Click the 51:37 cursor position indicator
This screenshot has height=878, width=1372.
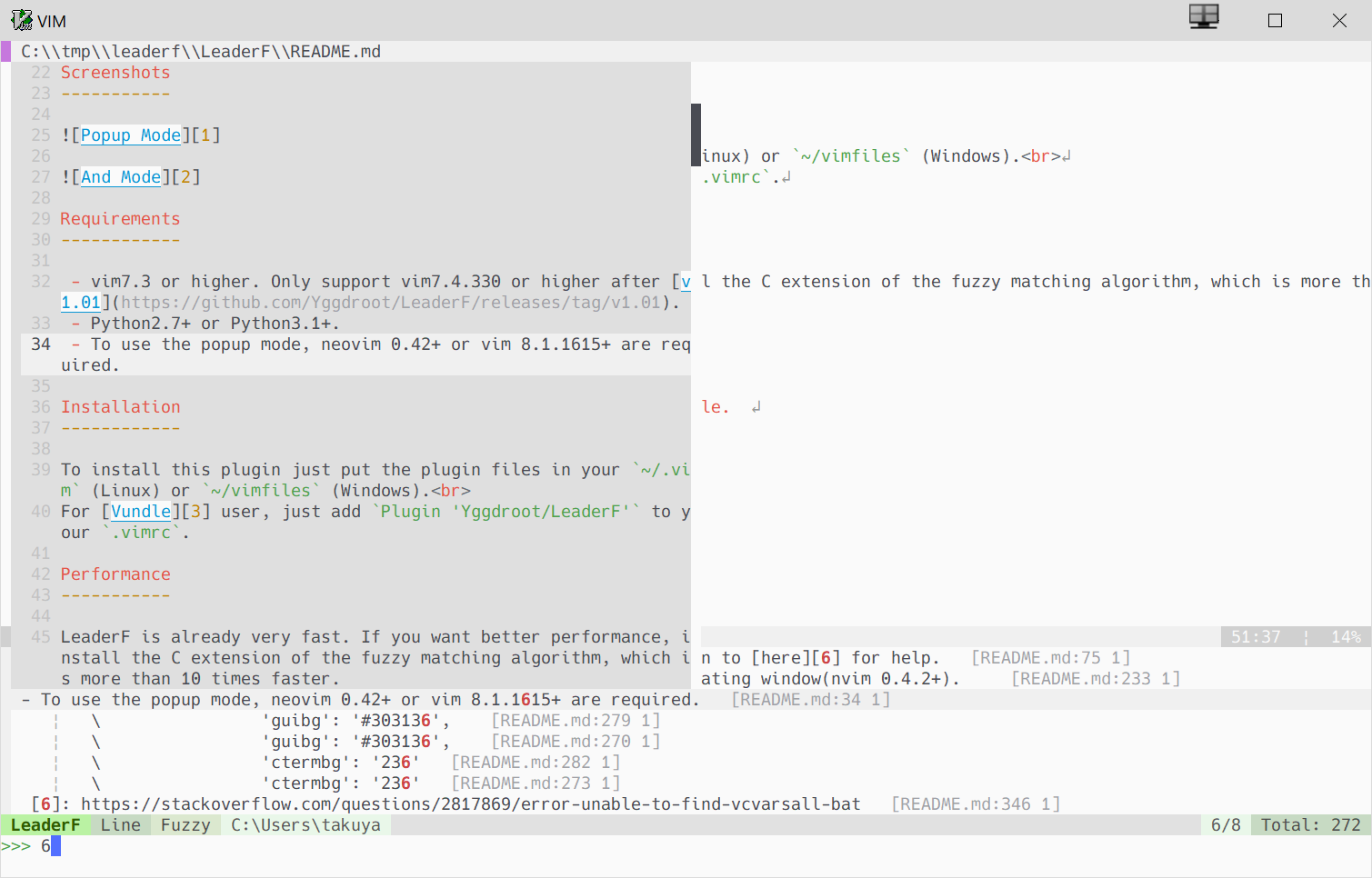click(x=1257, y=636)
